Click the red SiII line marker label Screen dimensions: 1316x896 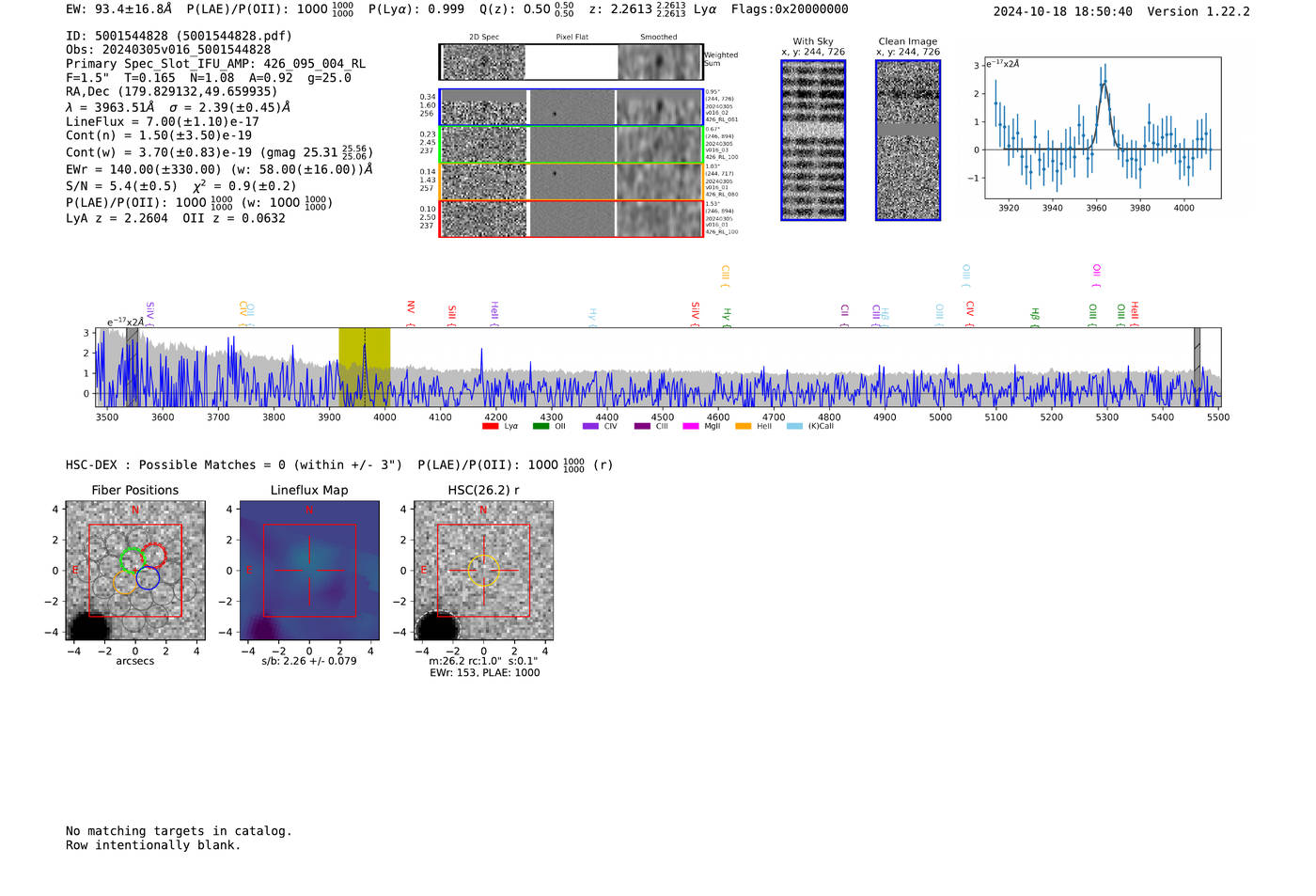point(452,312)
